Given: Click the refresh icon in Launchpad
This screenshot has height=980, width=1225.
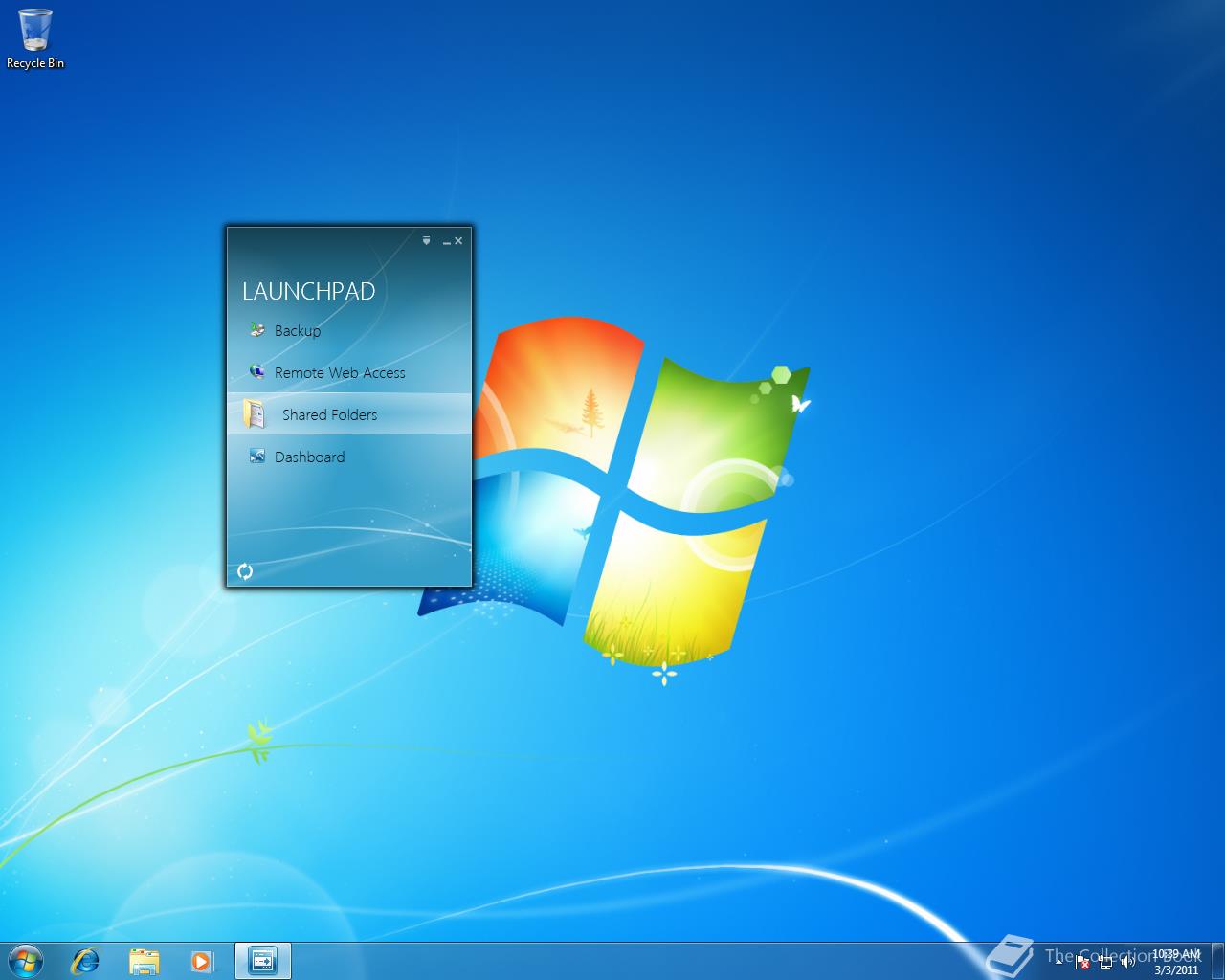Looking at the screenshot, I should point(245,571).
